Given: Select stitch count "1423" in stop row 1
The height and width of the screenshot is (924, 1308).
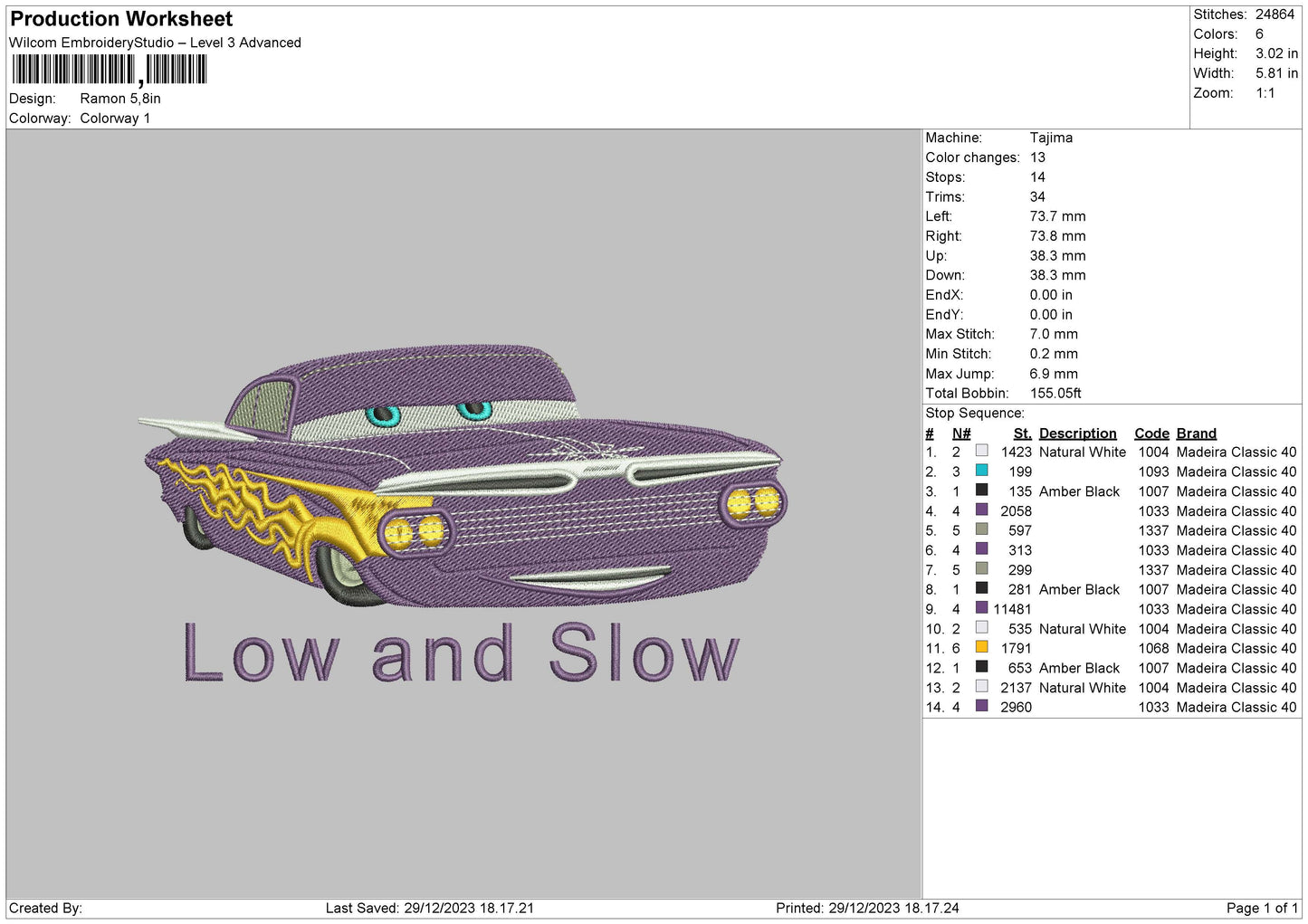Looking at the screenshot, I should pyautogui.click(x=1016, y=452).
